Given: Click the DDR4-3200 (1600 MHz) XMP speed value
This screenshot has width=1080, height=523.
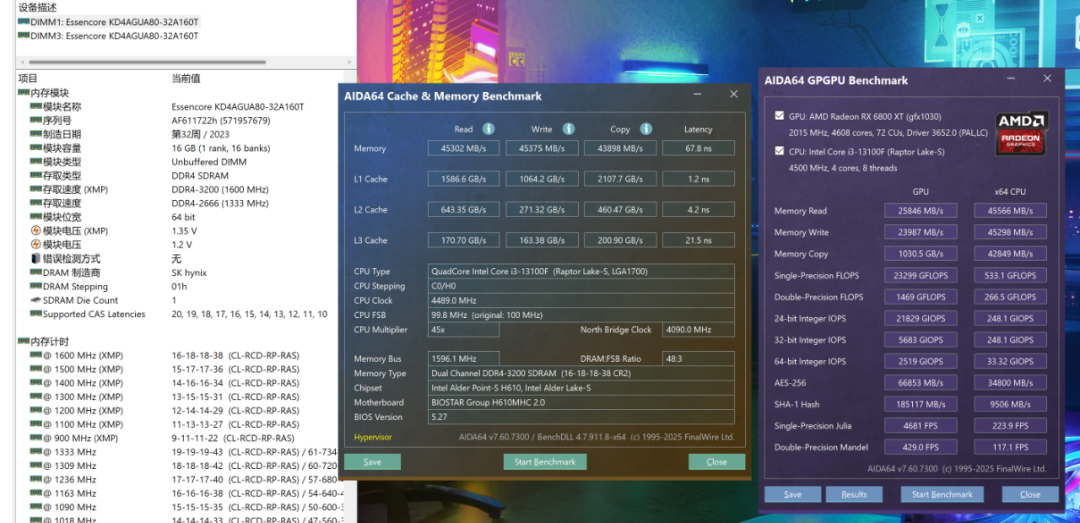Looking at the screenshot, I should (220, 189).
